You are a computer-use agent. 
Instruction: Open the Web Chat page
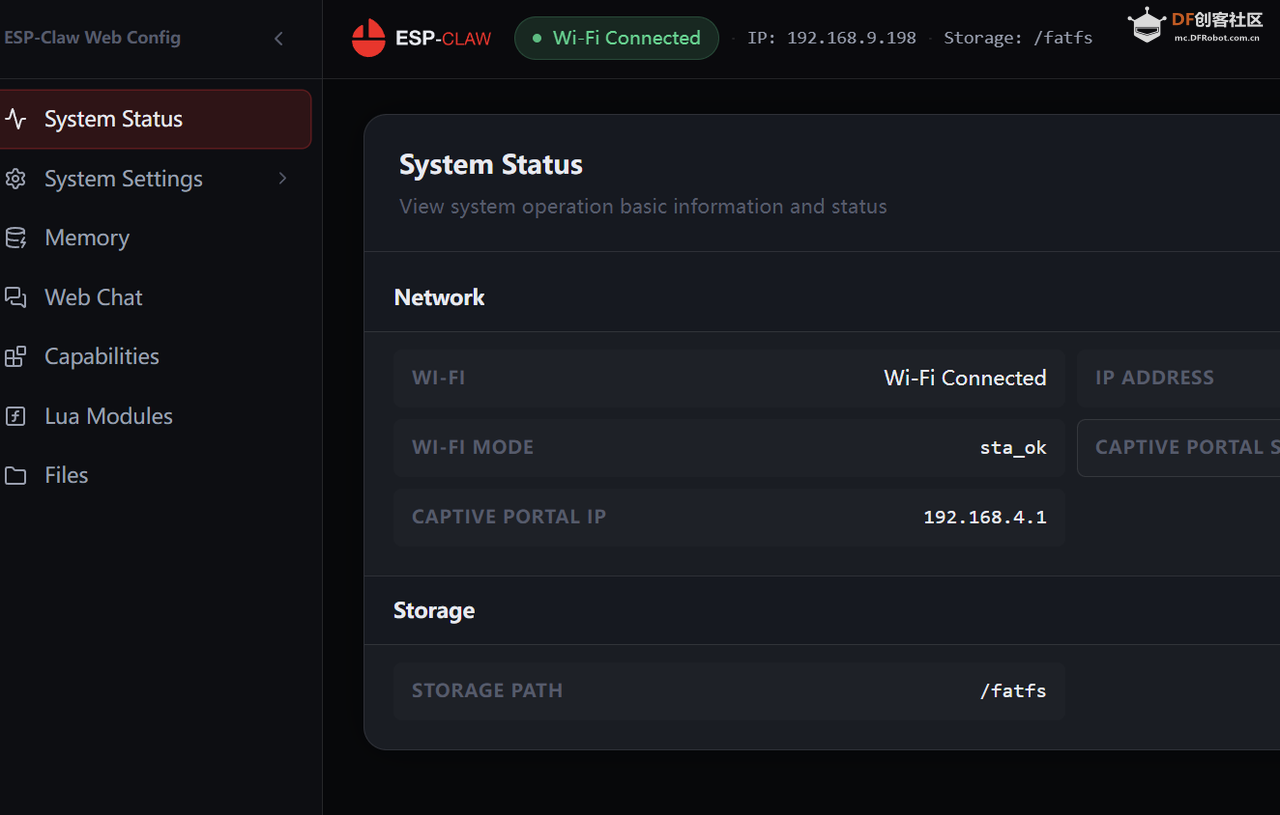tap(155, 297)
